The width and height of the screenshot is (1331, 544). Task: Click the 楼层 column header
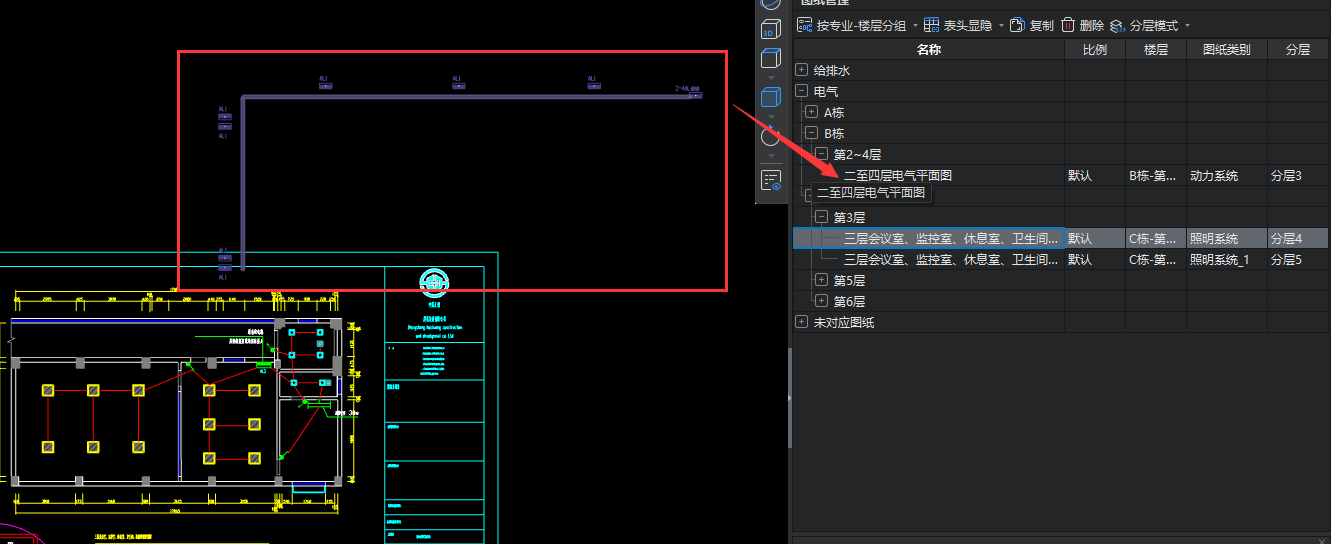point(1156,49)
